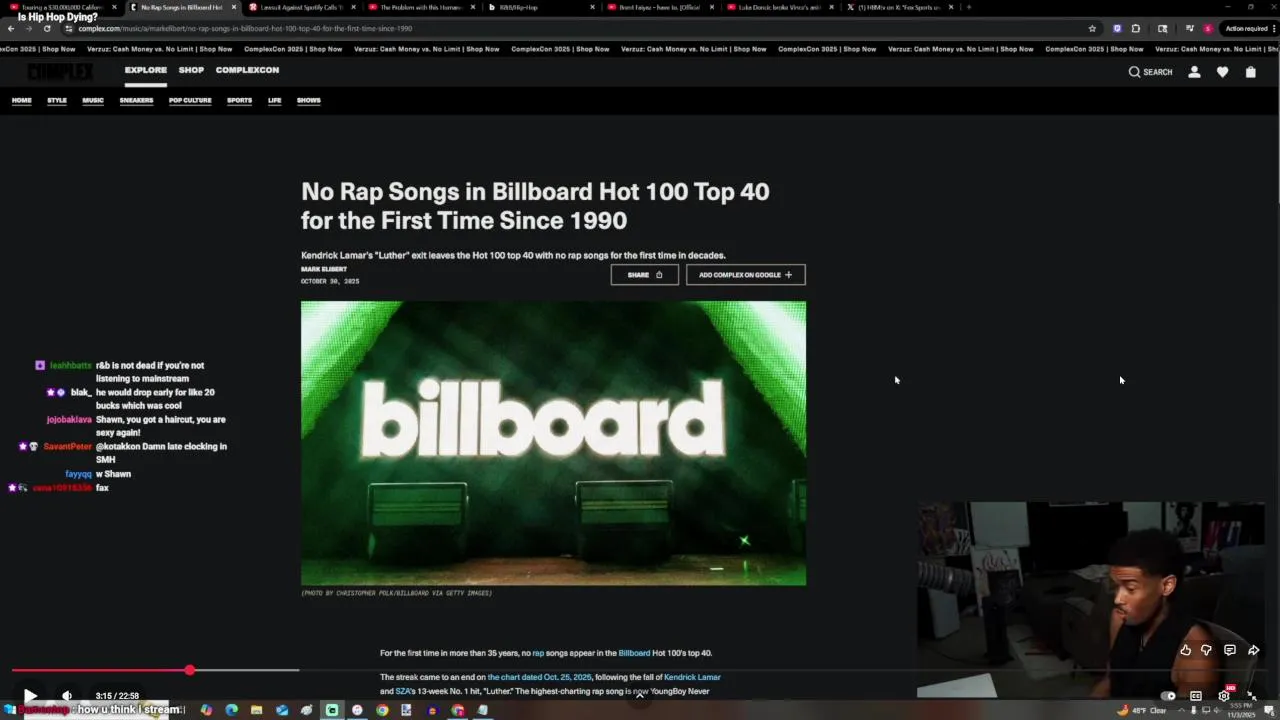Open the notification center icon

[x=1270, y=710]
